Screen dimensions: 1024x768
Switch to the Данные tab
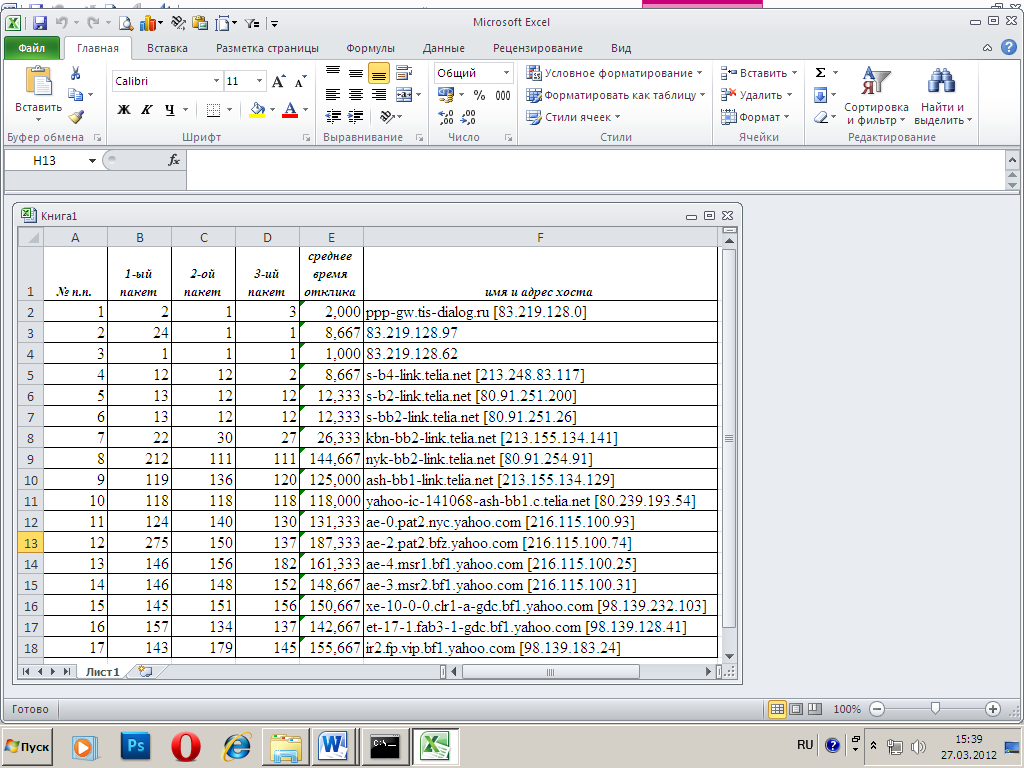click(x=443, y=48)
